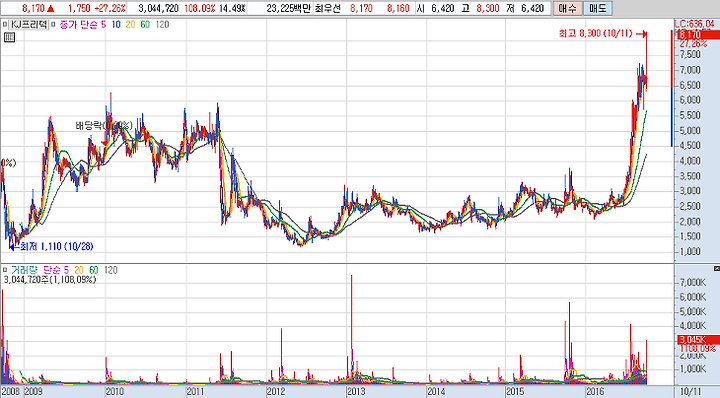Toggle the small square before 거래량
720x398 pixels.
(x=4, y=270)
